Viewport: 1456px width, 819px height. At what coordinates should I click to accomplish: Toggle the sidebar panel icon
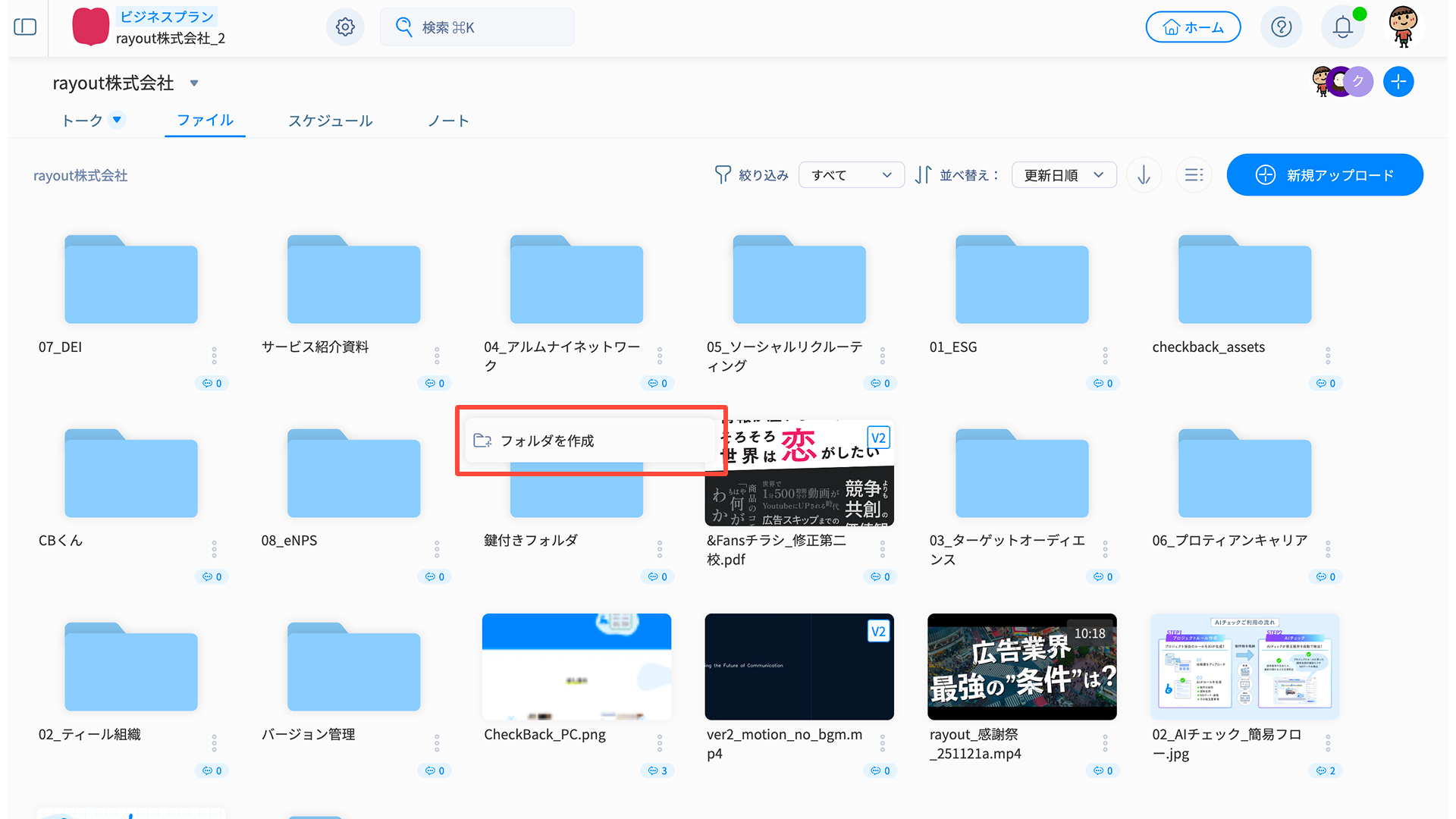click(25, 27)
